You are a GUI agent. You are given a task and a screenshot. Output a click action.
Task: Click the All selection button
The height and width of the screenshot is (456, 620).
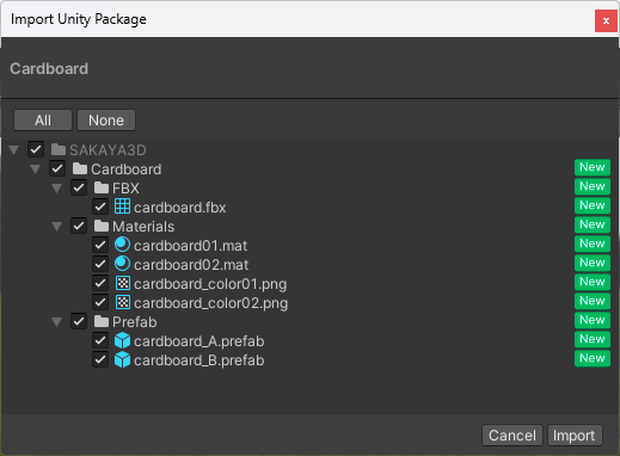point(43,120)
